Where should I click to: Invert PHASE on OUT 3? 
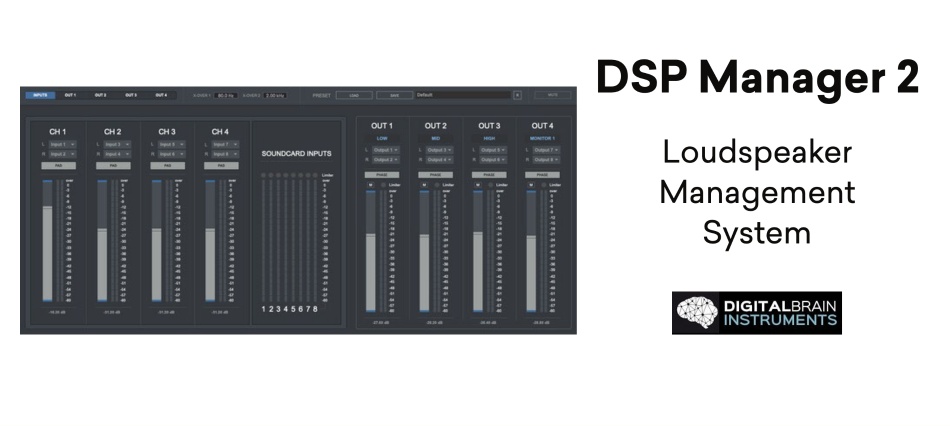coord(490,175)
